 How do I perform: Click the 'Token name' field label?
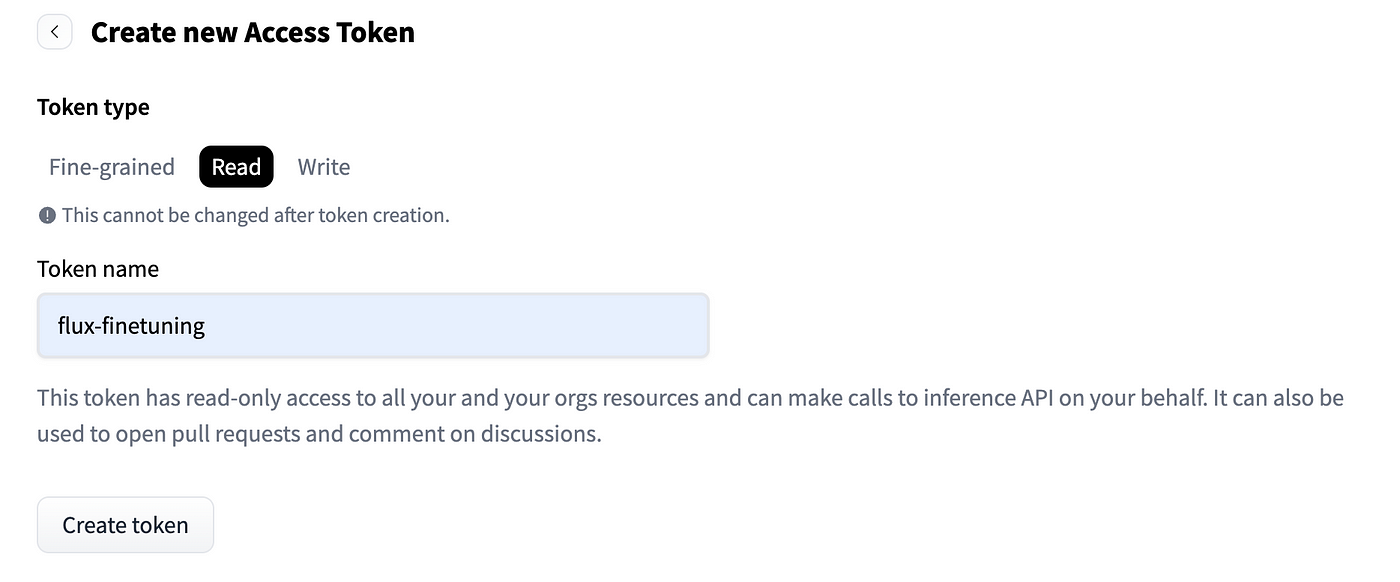[x=98, y=269]
